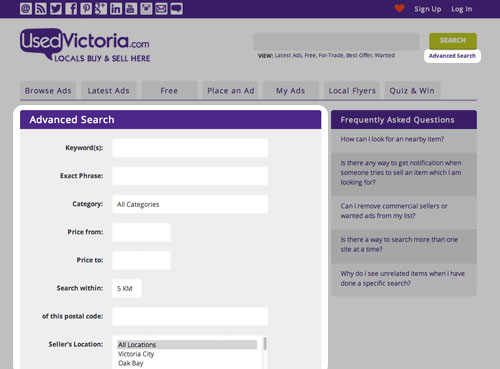Open FAQ about unrelated items in search
The image size is (500, 369).
(x=404, y=280)
